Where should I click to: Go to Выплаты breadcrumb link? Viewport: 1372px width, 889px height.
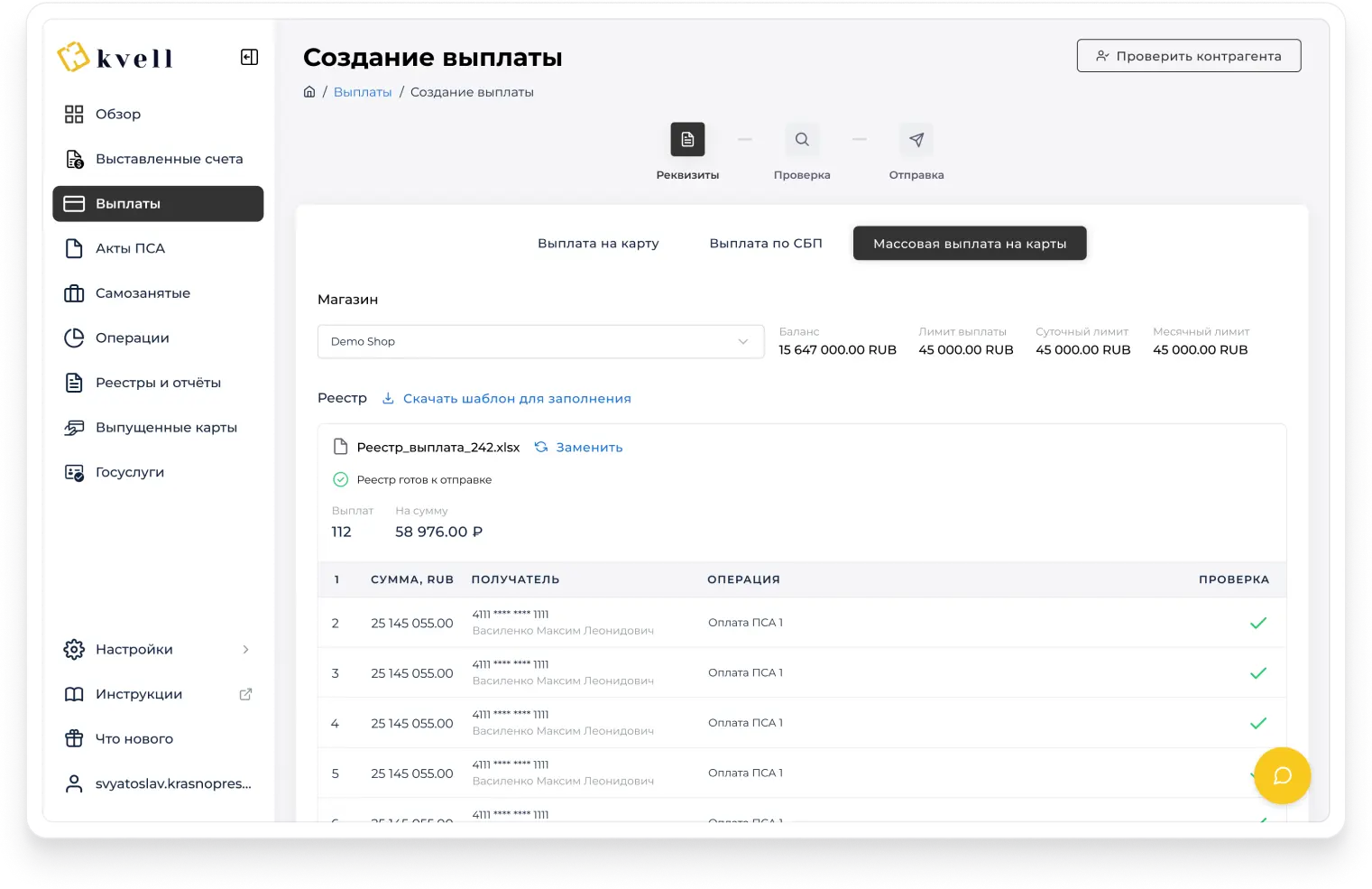tap(363, 92)
